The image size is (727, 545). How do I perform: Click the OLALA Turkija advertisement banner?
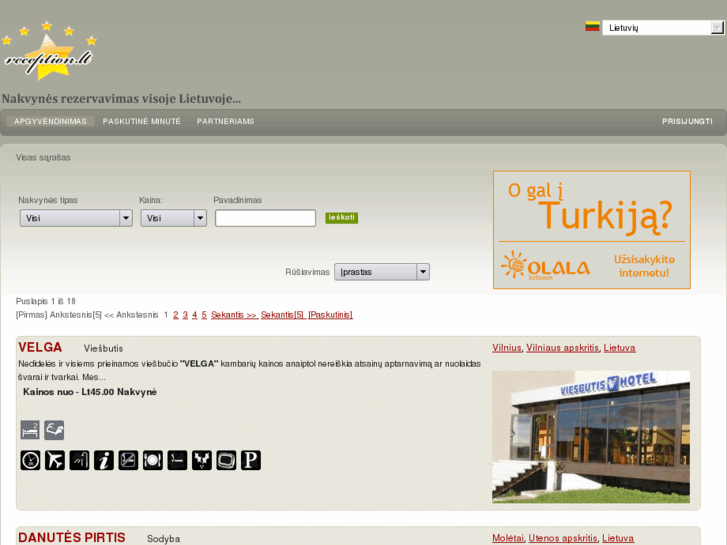pyautogui.click(x=592, y=230)
